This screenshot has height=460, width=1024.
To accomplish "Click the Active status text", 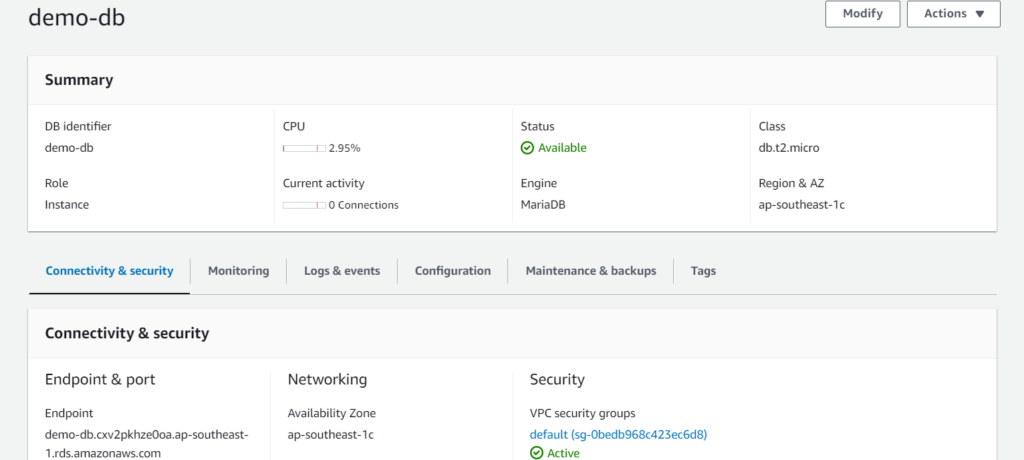I will [563, 453].
